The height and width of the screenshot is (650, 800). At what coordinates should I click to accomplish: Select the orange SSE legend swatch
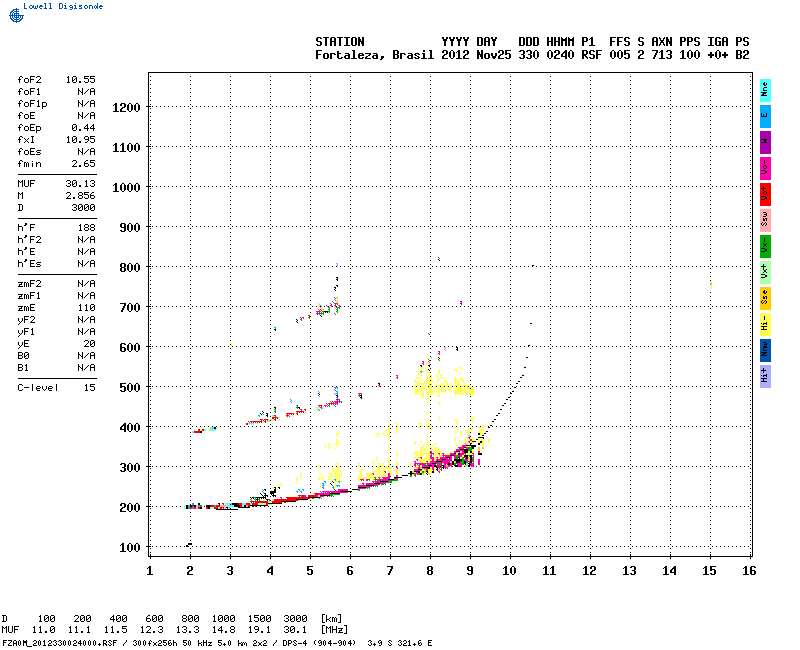765,298
